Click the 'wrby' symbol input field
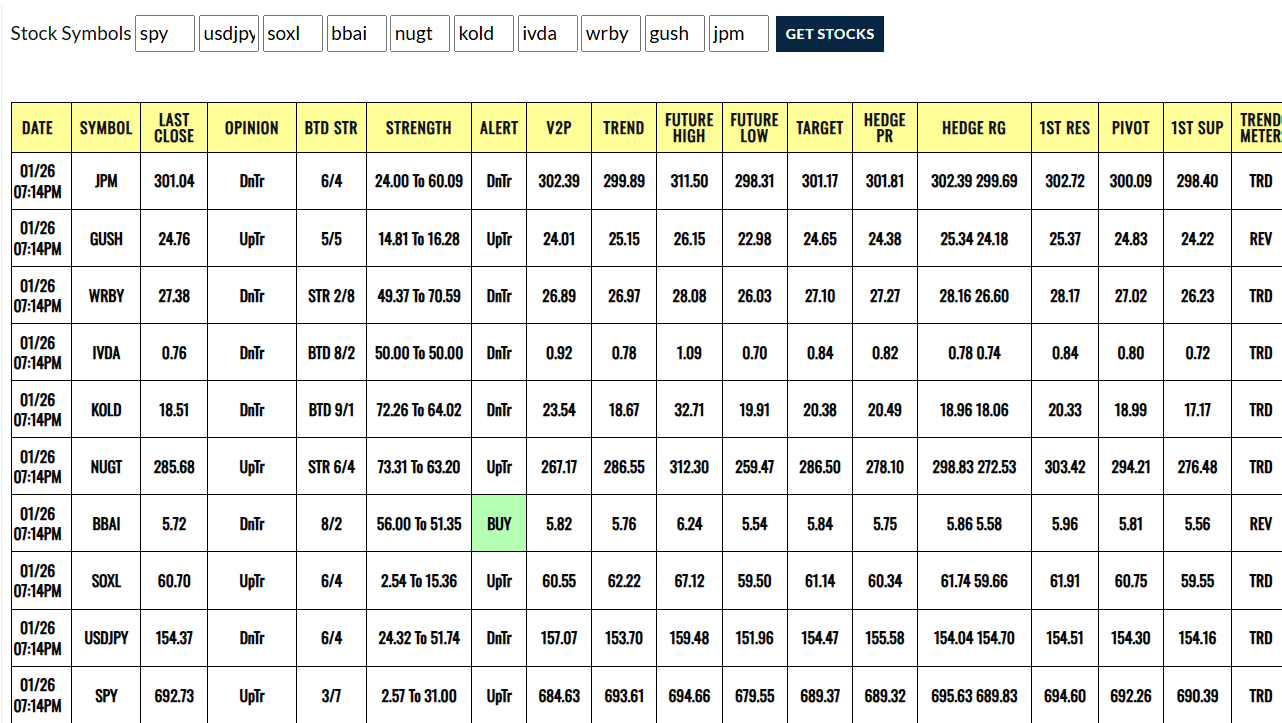The image size is (1282, 723). (x=611, y=34)
